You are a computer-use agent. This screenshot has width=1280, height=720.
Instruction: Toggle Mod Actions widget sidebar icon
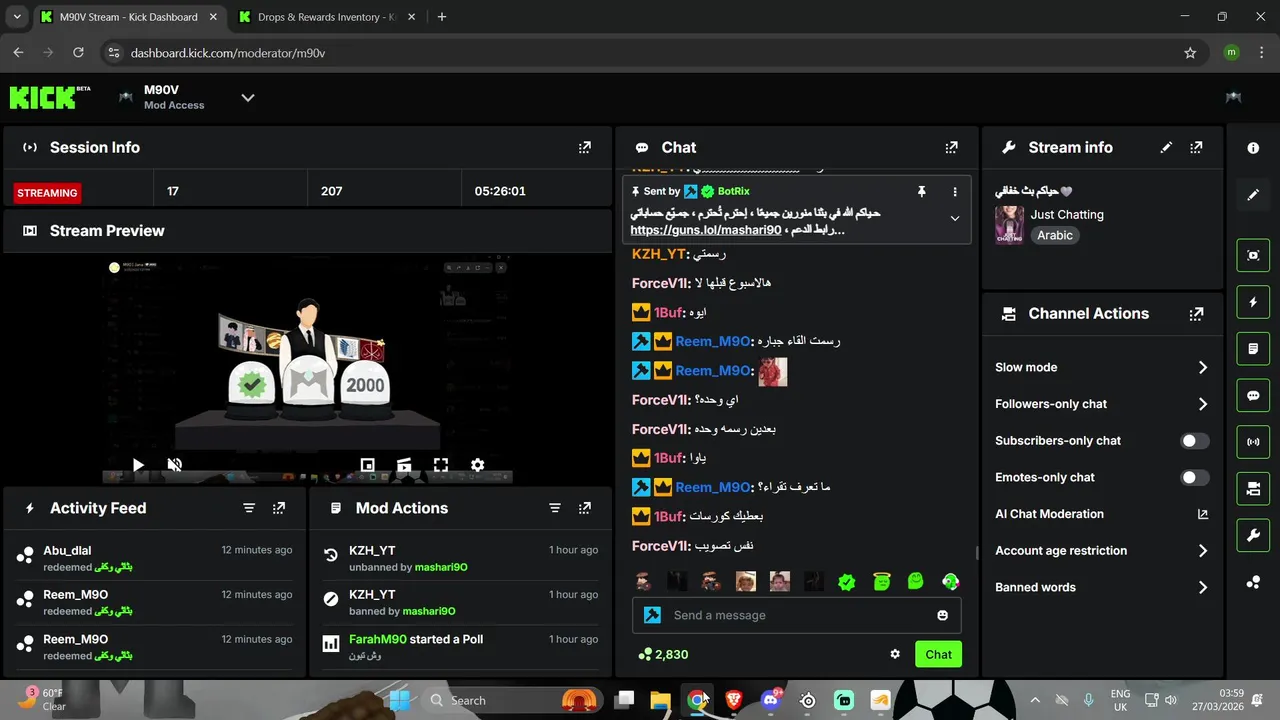(x=1253, y=349)
